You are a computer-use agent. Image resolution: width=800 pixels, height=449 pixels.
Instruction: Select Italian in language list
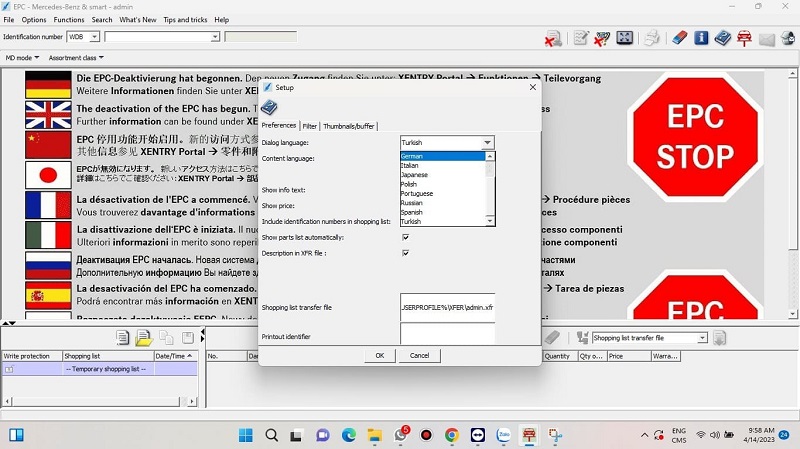pyautogui.click(x=442, y=165)
